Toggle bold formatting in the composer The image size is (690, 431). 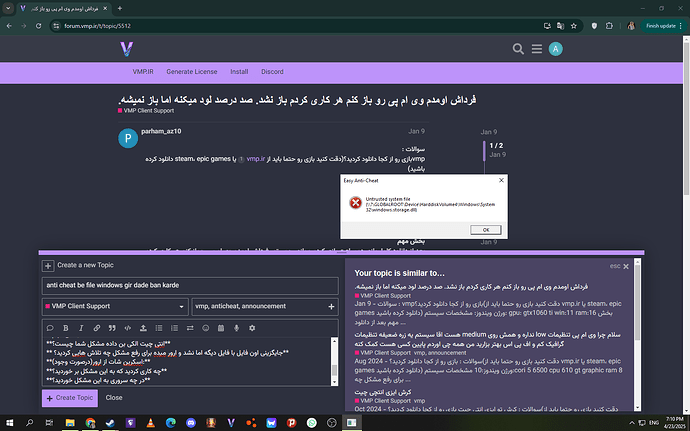click(x=66, y=328)
